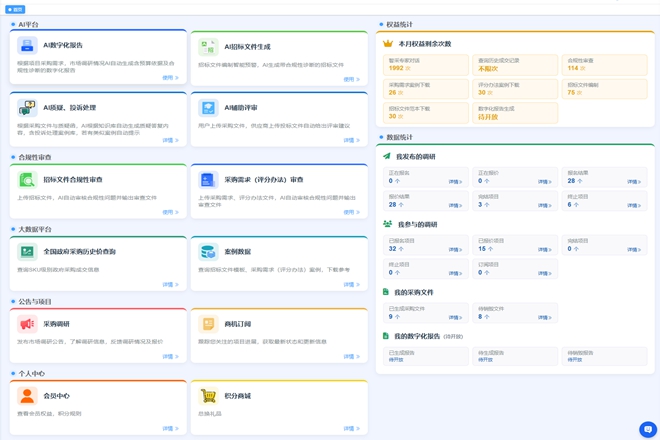Image resolution: width=660 pixels, height=440 pixels.
Task: Open 详情 link on AI辅助评审 card
Action: click(x=351, y=140)
